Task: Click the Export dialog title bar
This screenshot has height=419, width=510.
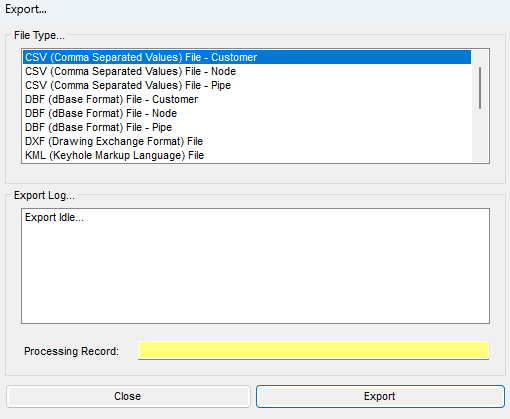Action: (255, 9)
